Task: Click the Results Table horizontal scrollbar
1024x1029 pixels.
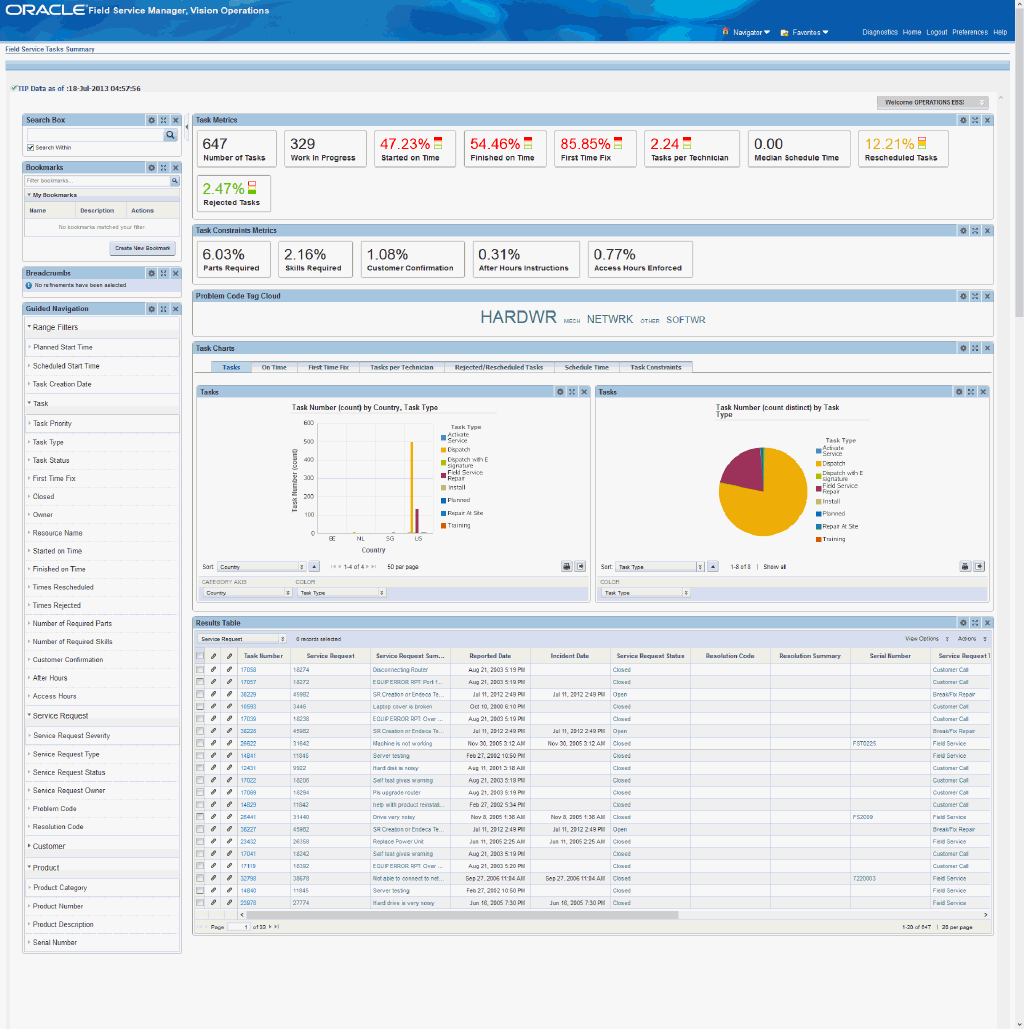Action: click(462, 914)
